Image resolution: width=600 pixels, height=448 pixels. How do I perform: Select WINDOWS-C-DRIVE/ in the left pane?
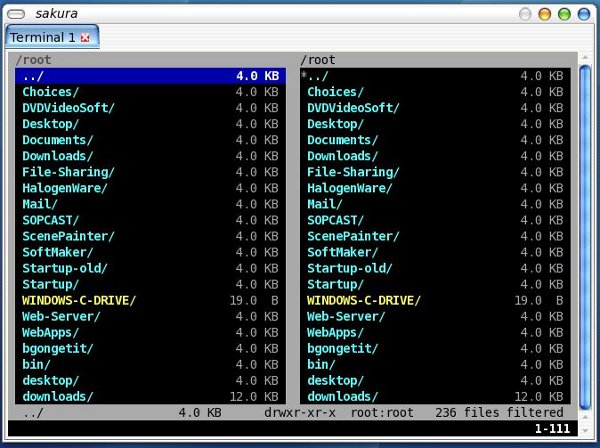pyautogui.click(x=150, y=301)
